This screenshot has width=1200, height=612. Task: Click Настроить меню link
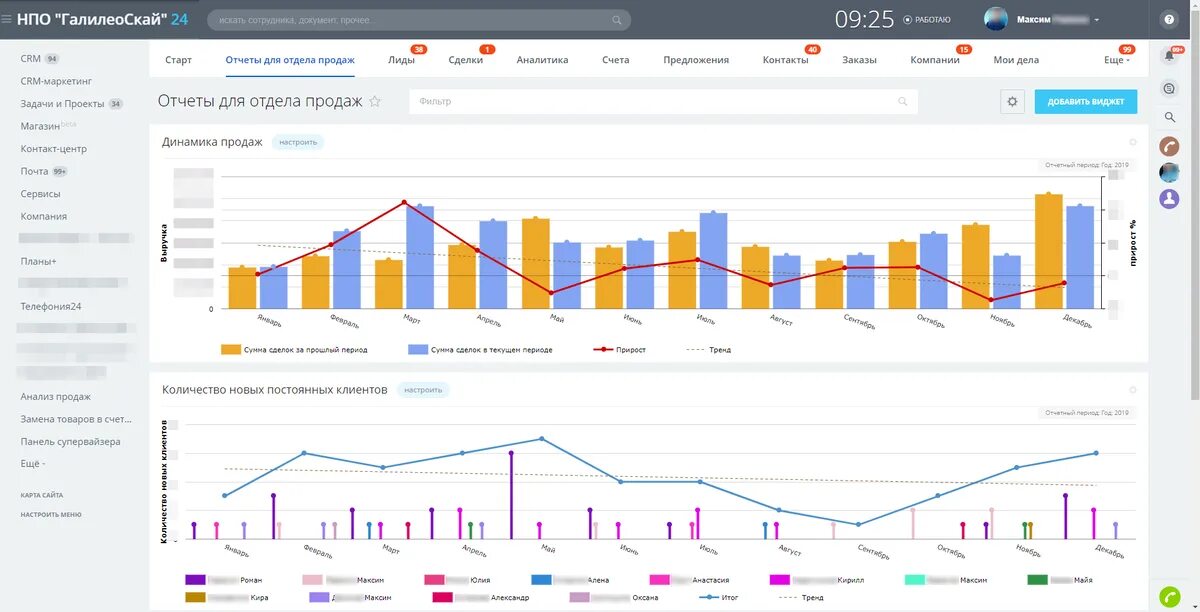point(51,515)
